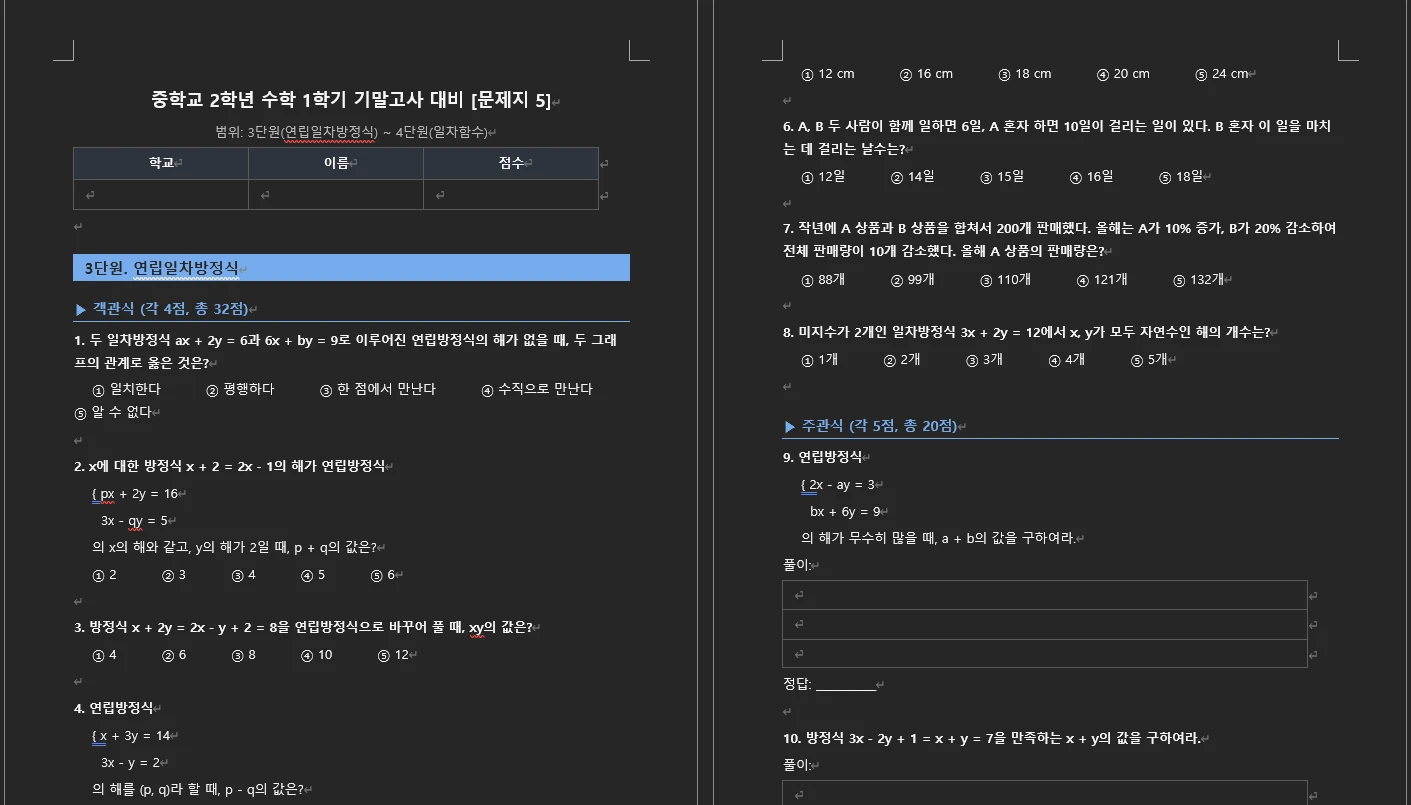Select answer option '④ 수직으로 만난다'

click(x=537, y=389)
